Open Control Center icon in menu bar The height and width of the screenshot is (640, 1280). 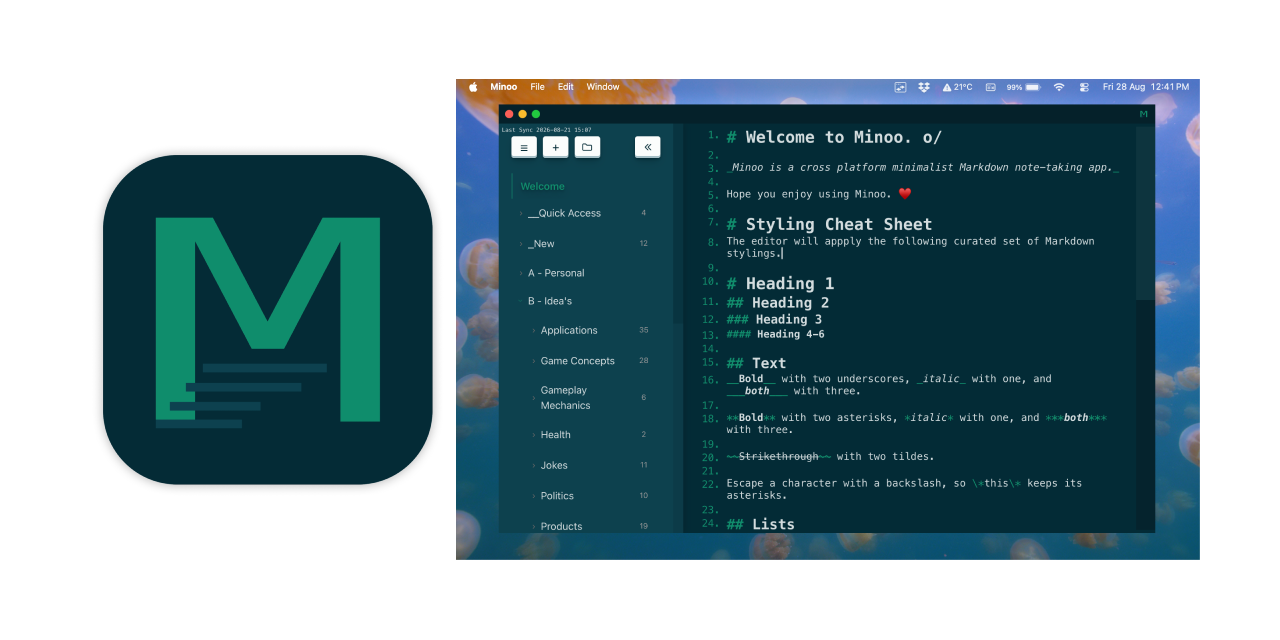(1084, 87)
